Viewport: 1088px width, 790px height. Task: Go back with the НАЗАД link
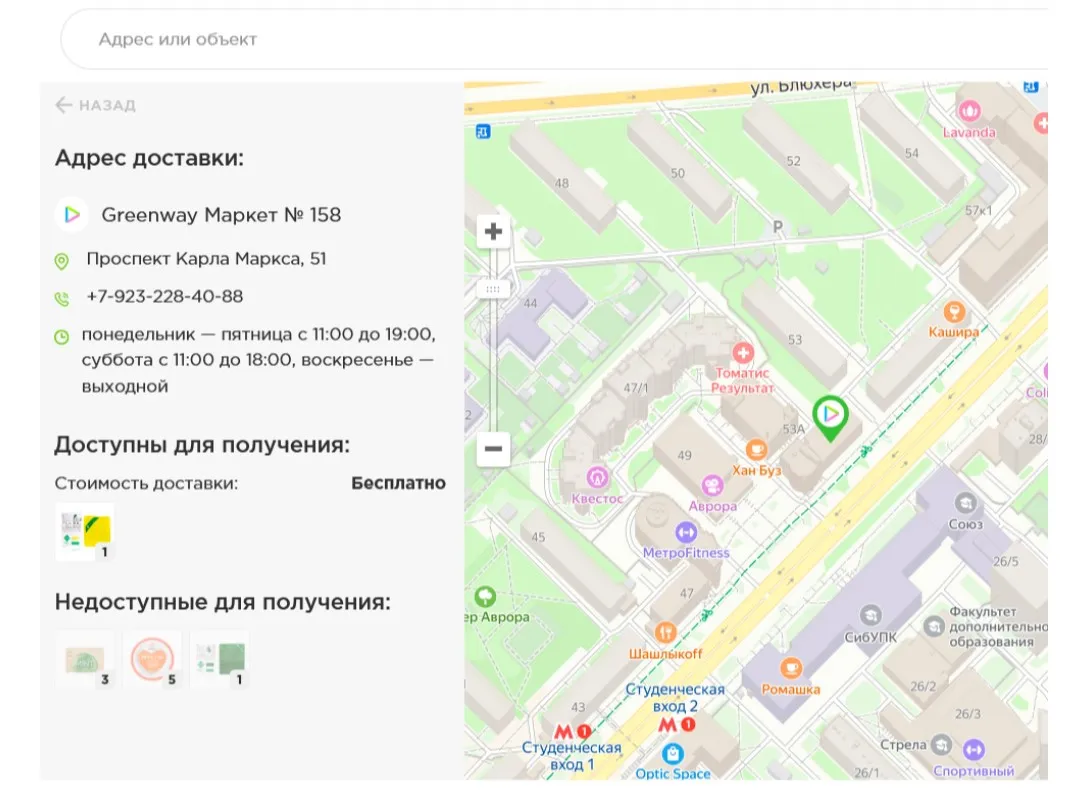point(96,105)
